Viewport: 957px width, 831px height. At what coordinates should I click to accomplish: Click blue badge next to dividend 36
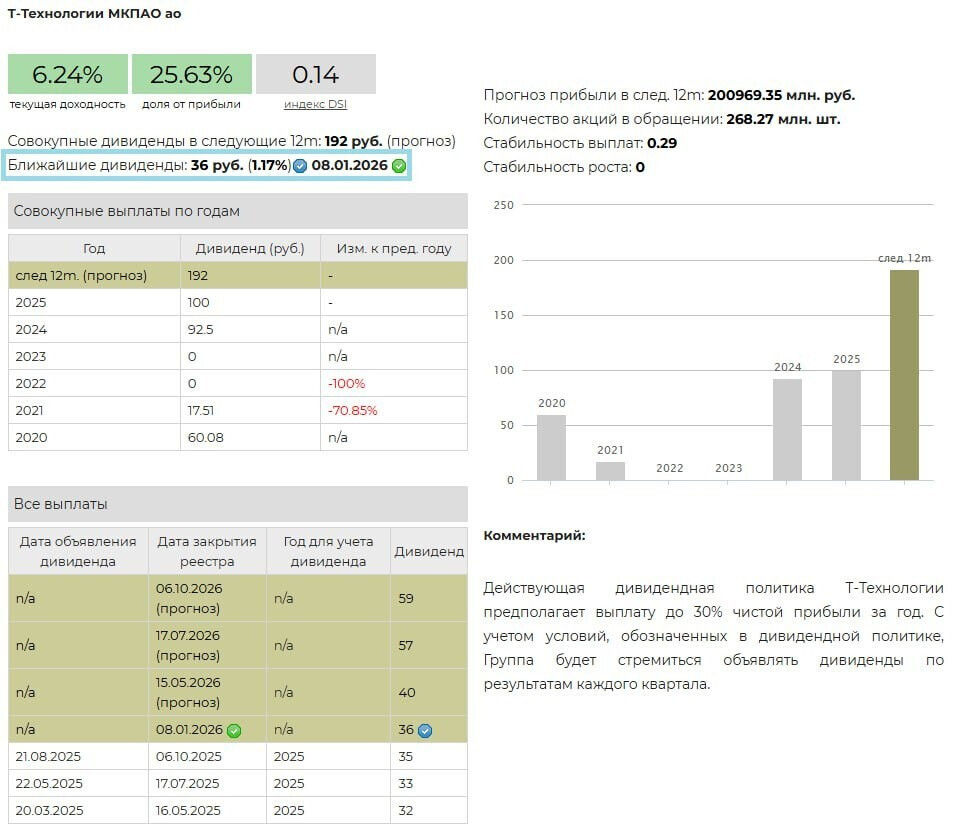(425, 730)
